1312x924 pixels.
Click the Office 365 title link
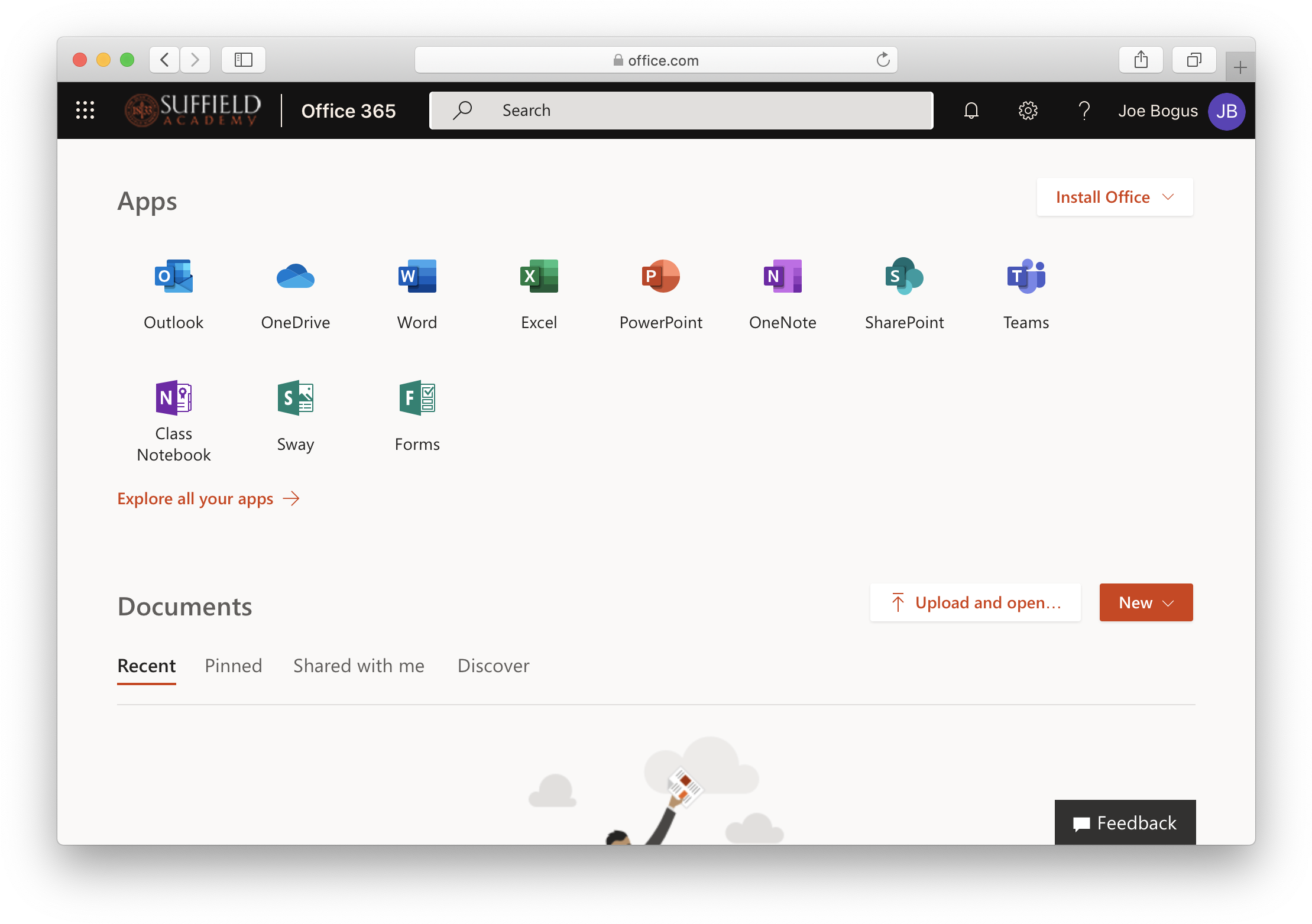(348, 111)
